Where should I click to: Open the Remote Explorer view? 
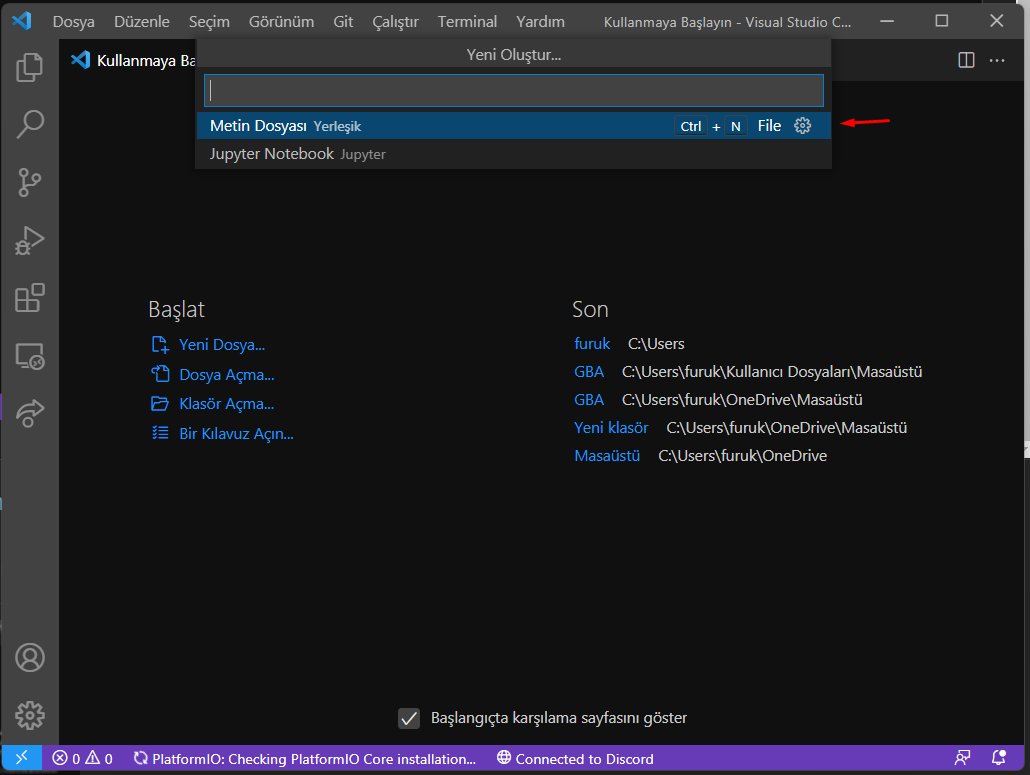(x=30, y=356)
